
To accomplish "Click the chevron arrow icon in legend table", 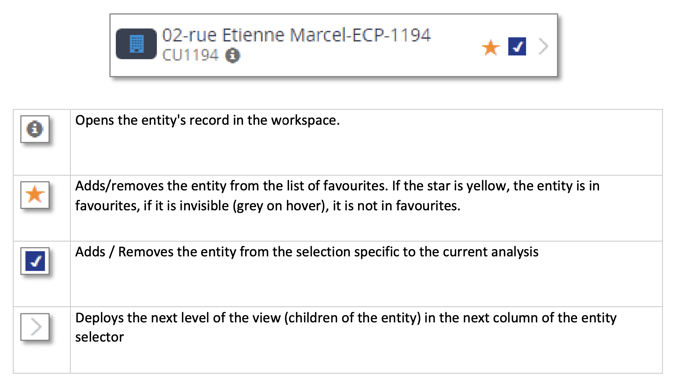I will coord(36,327).
